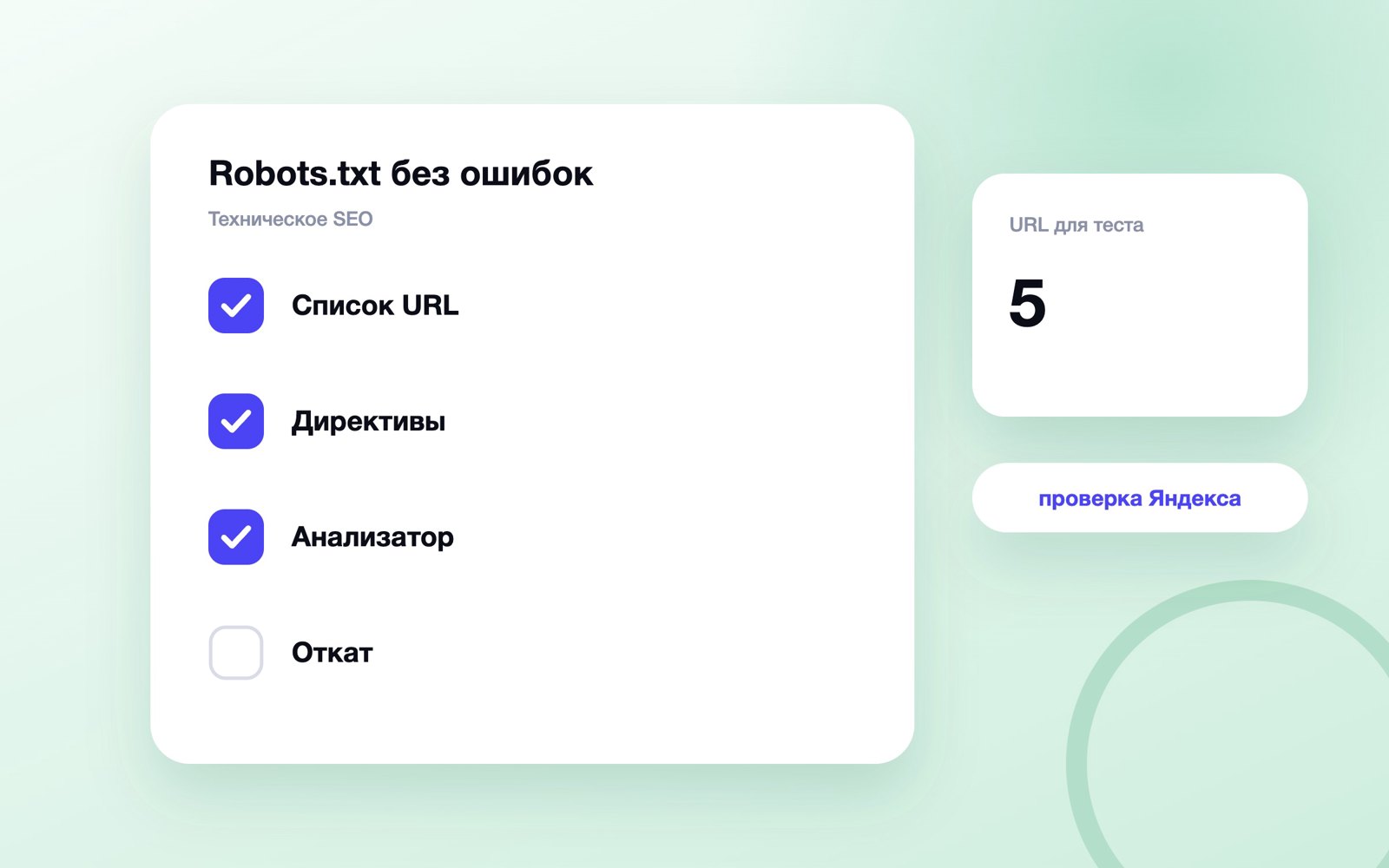This screenshot has width=1389, height=868.
Task: Click the Анализатор label
Action: pos(372,537)
